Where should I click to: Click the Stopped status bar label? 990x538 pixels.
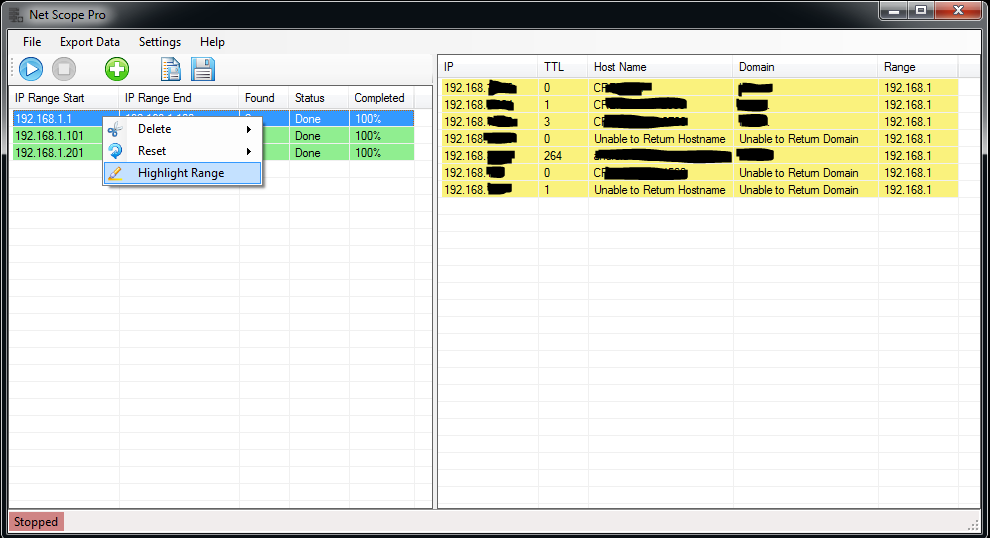click(36, 522)
